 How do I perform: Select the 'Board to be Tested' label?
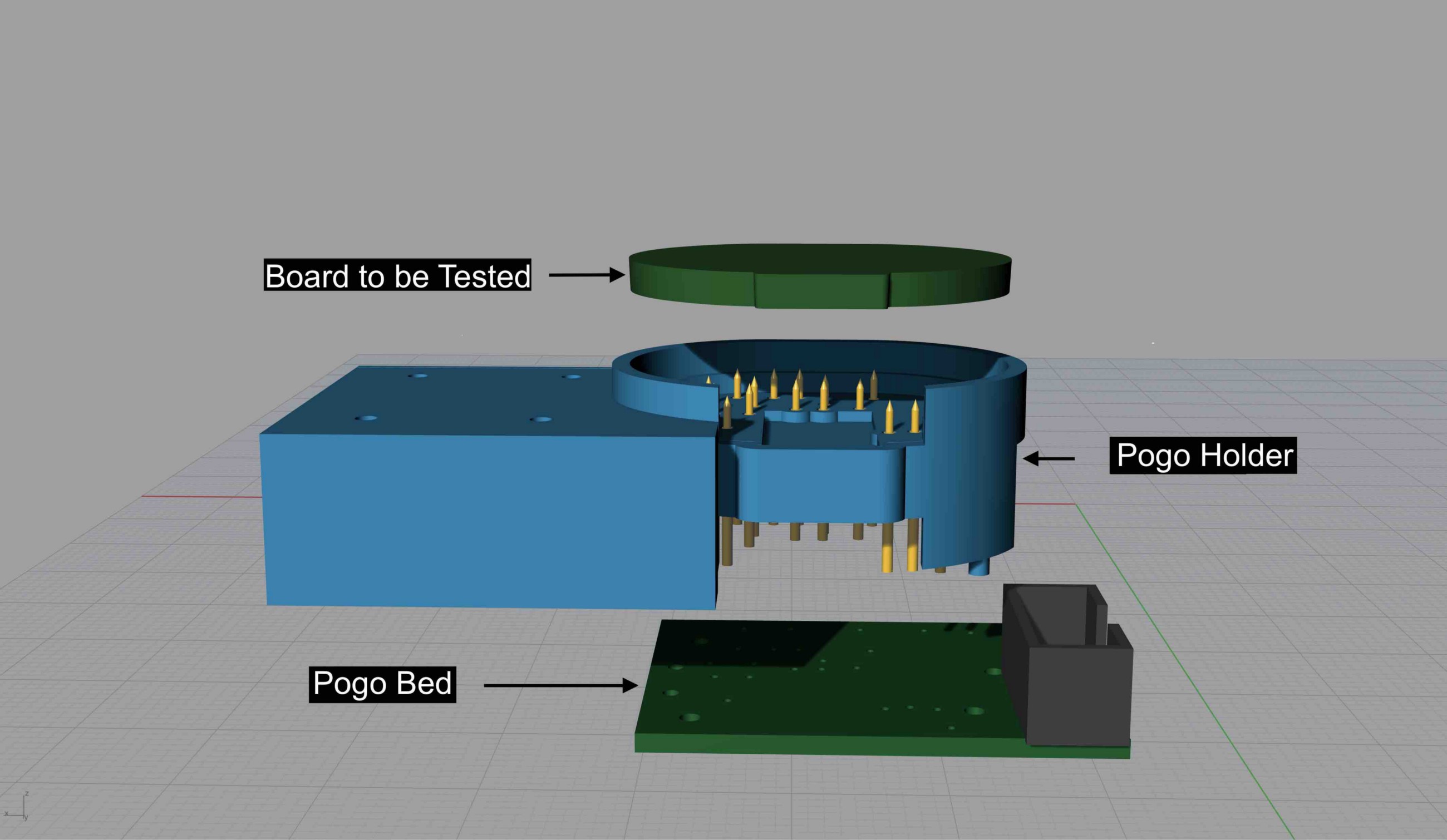[397, 275]
